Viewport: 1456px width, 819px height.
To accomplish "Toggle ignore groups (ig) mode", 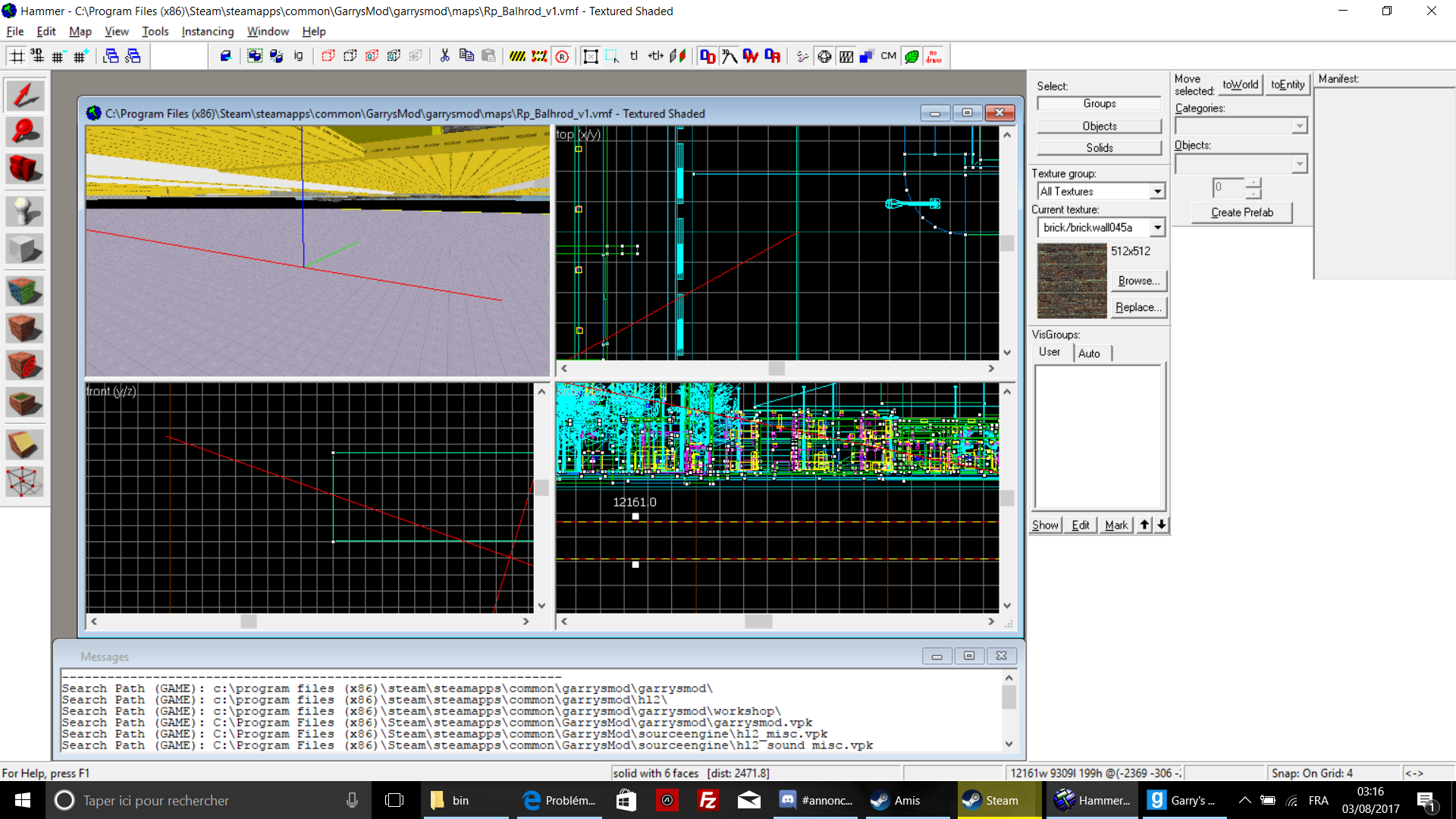I will pyautogui.click(x=298, y=56).
